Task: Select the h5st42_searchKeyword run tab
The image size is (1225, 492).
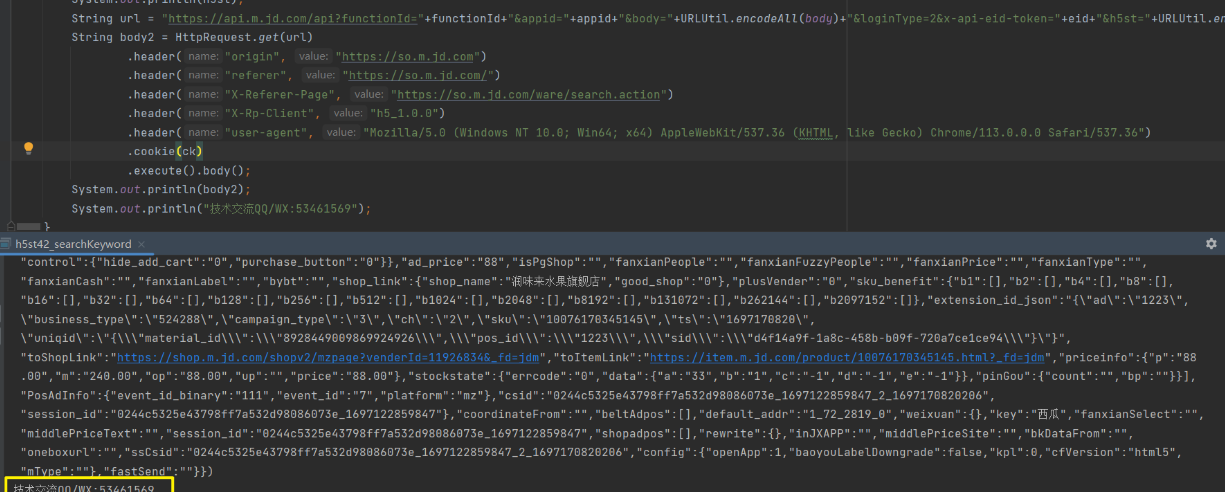Action: tap(73, 244)
